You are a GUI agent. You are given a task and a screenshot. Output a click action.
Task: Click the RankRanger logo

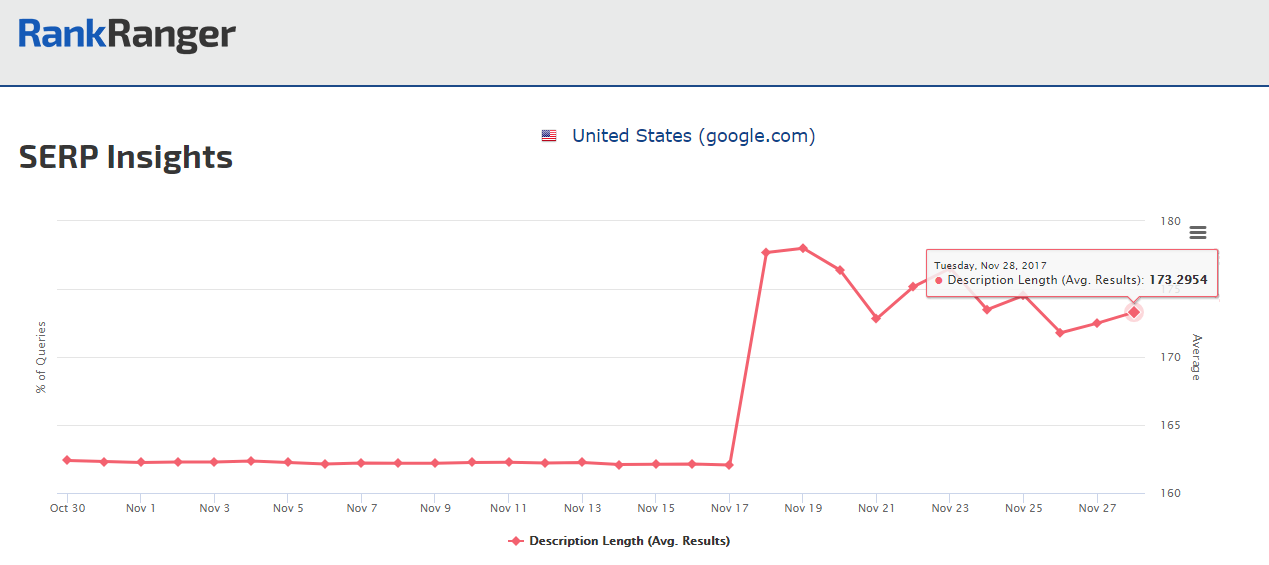pyautogui.click(x=127, y=35)
